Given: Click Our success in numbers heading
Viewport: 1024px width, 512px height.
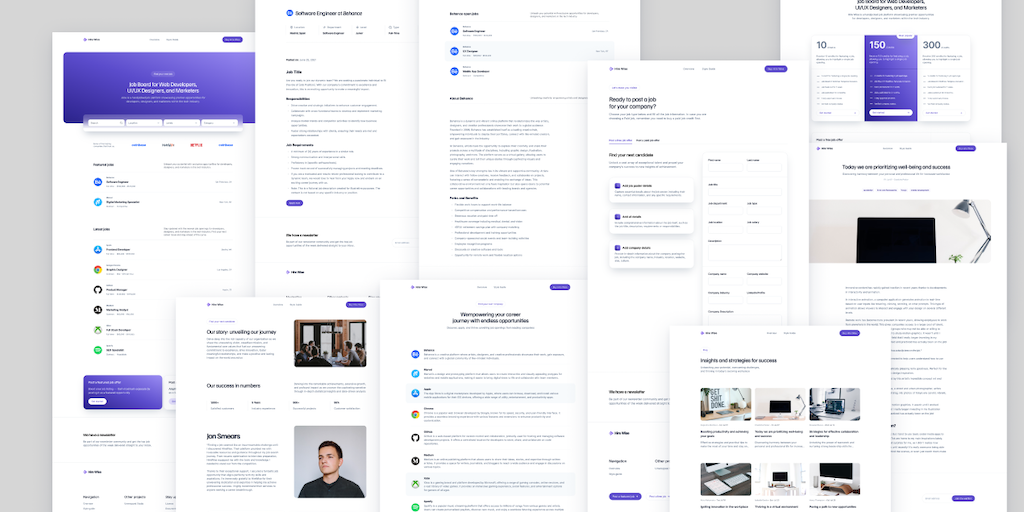Looking at the screenshot, I should tap(233, 385).
